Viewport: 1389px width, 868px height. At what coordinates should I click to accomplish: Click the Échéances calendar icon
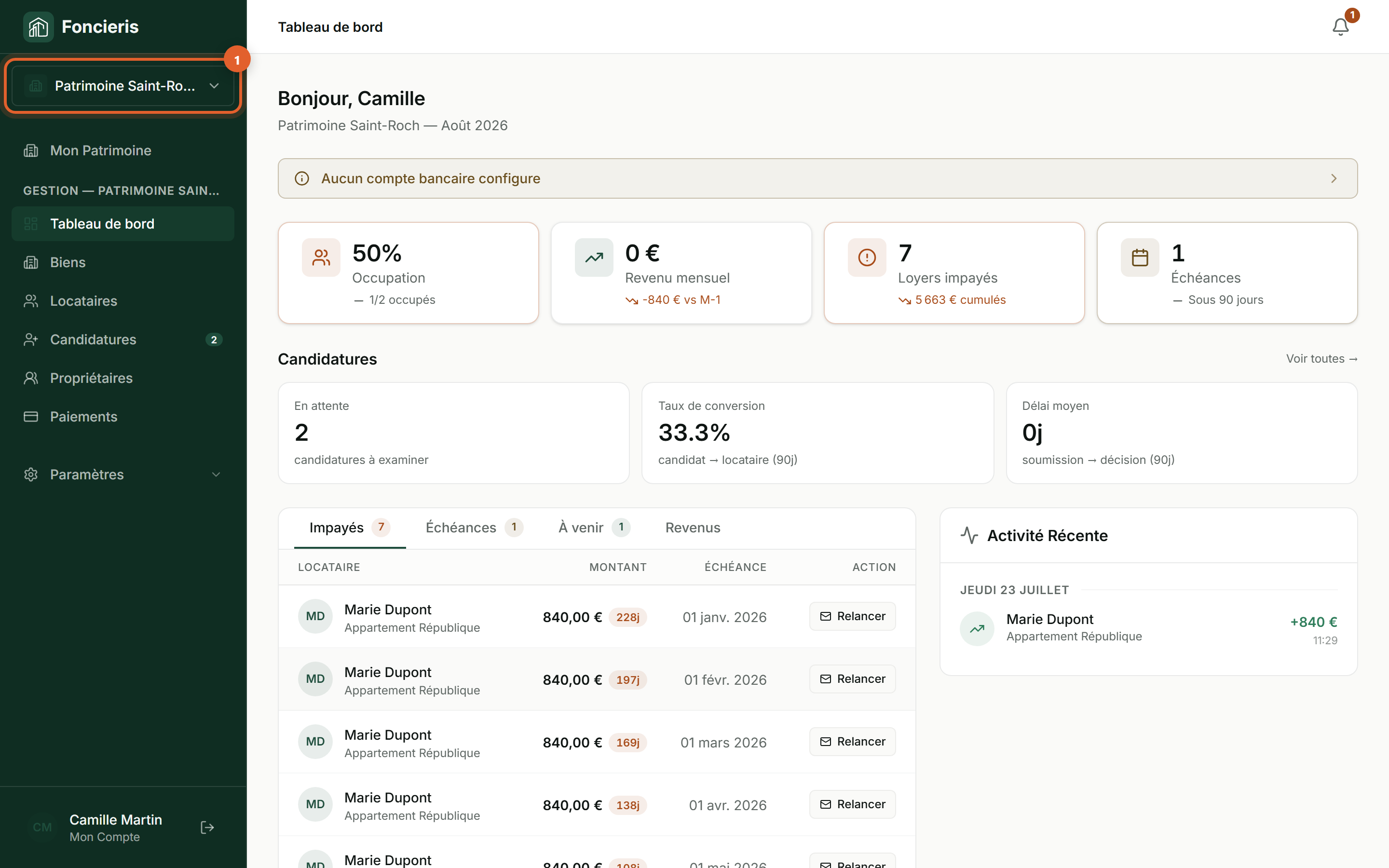pos(1140,257)
